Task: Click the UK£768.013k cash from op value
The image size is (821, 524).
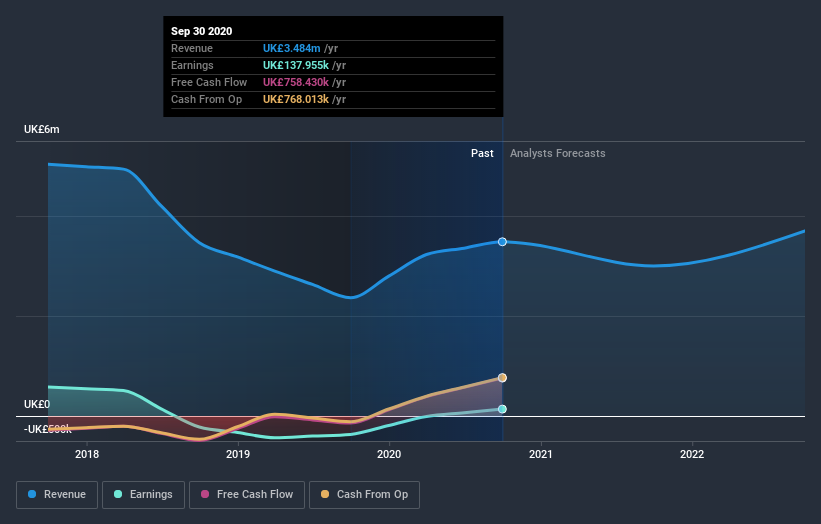Action: click(x=296, y=99)
